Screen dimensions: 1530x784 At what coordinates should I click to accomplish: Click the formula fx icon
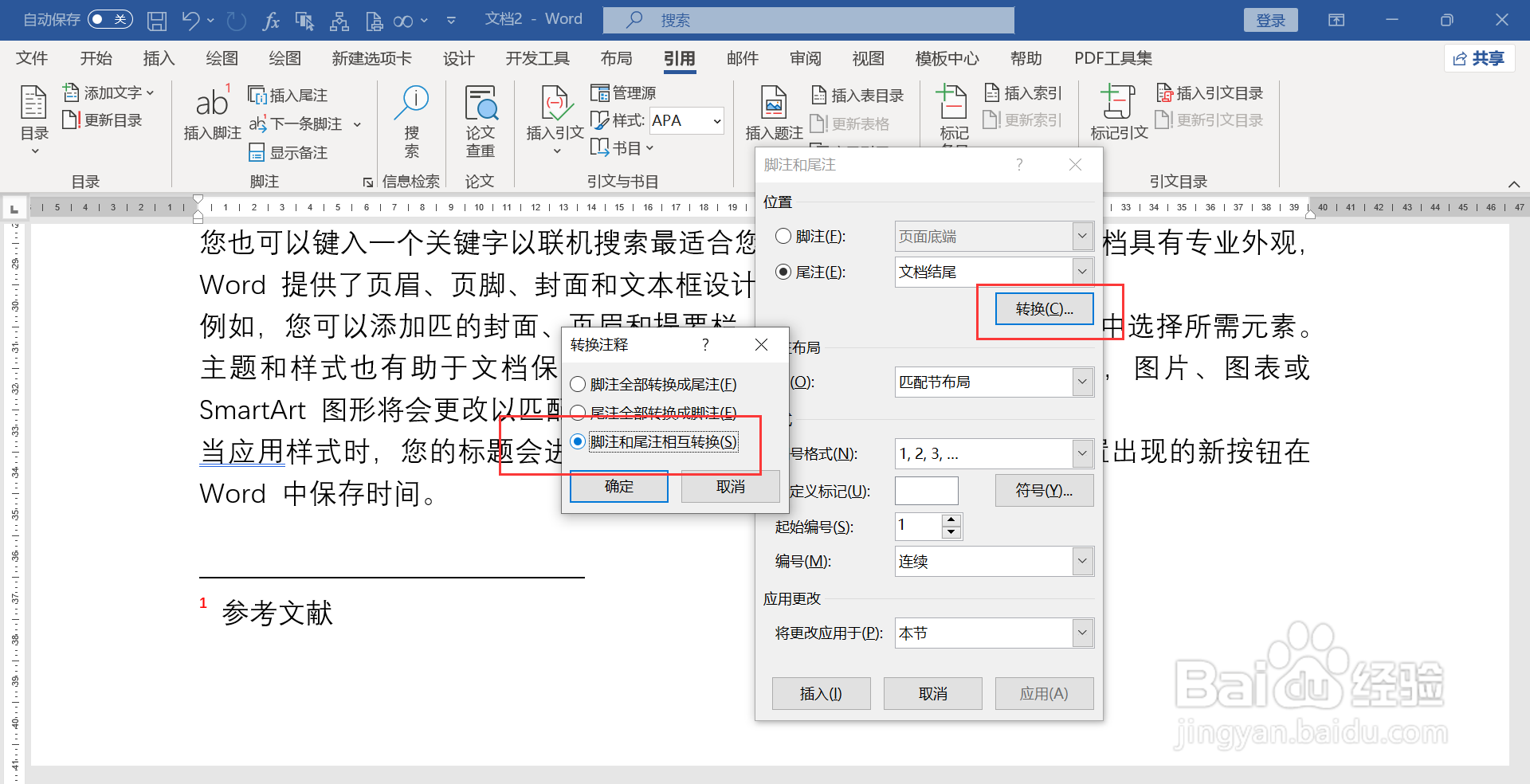point(271,20)
